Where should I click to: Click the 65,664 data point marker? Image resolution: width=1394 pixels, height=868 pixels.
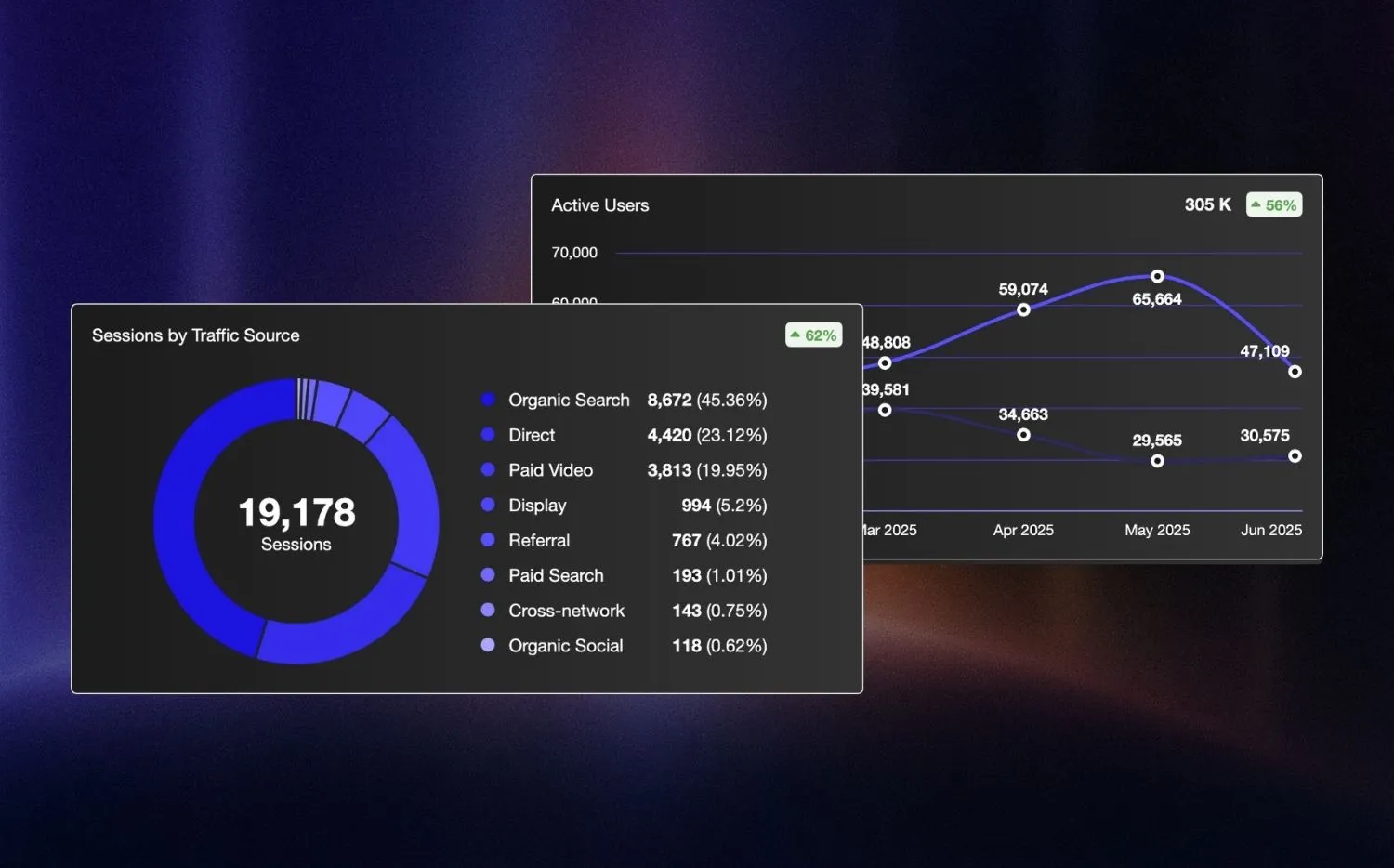click(1157, 277)
